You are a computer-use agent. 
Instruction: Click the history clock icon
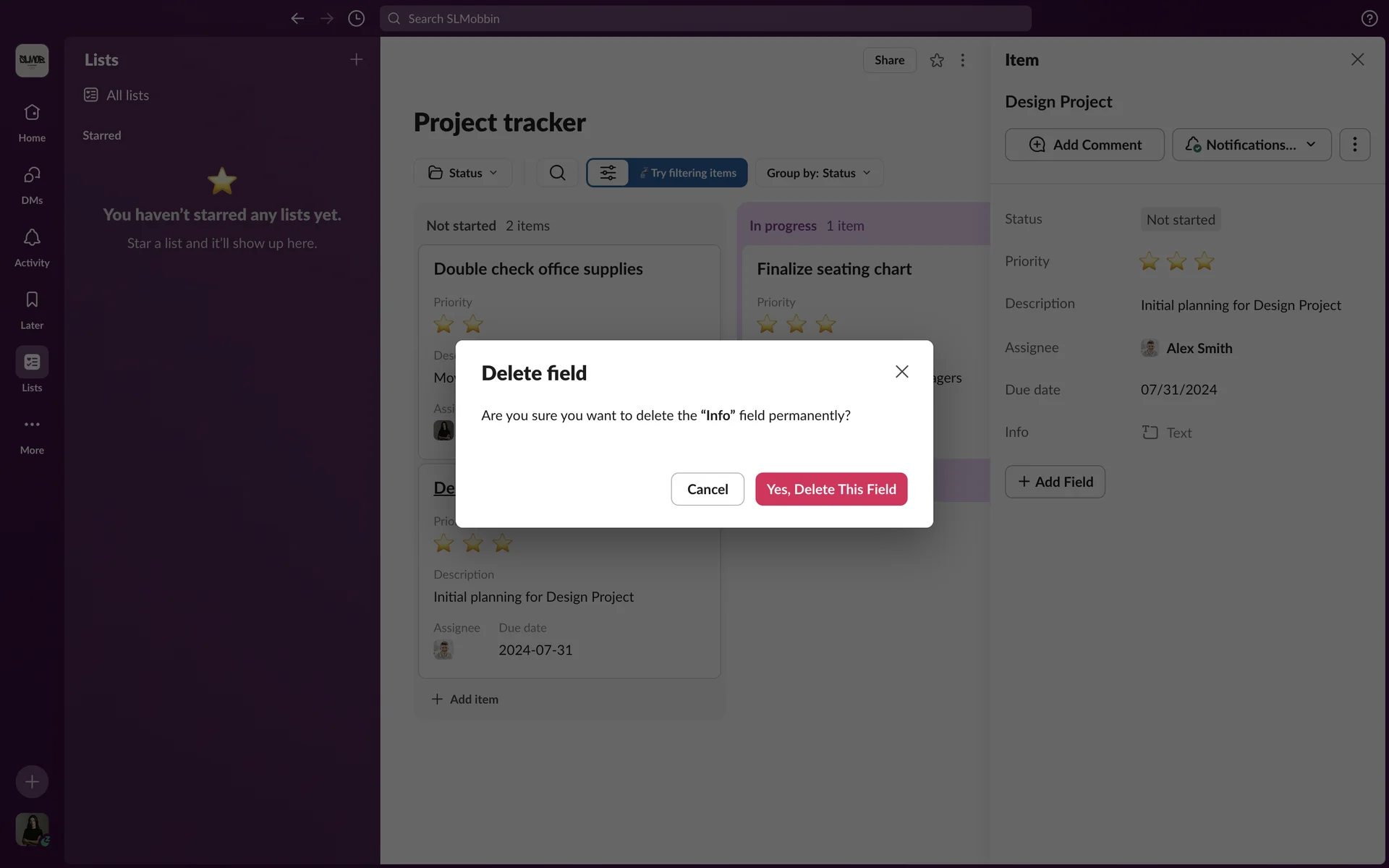(356, 19)
